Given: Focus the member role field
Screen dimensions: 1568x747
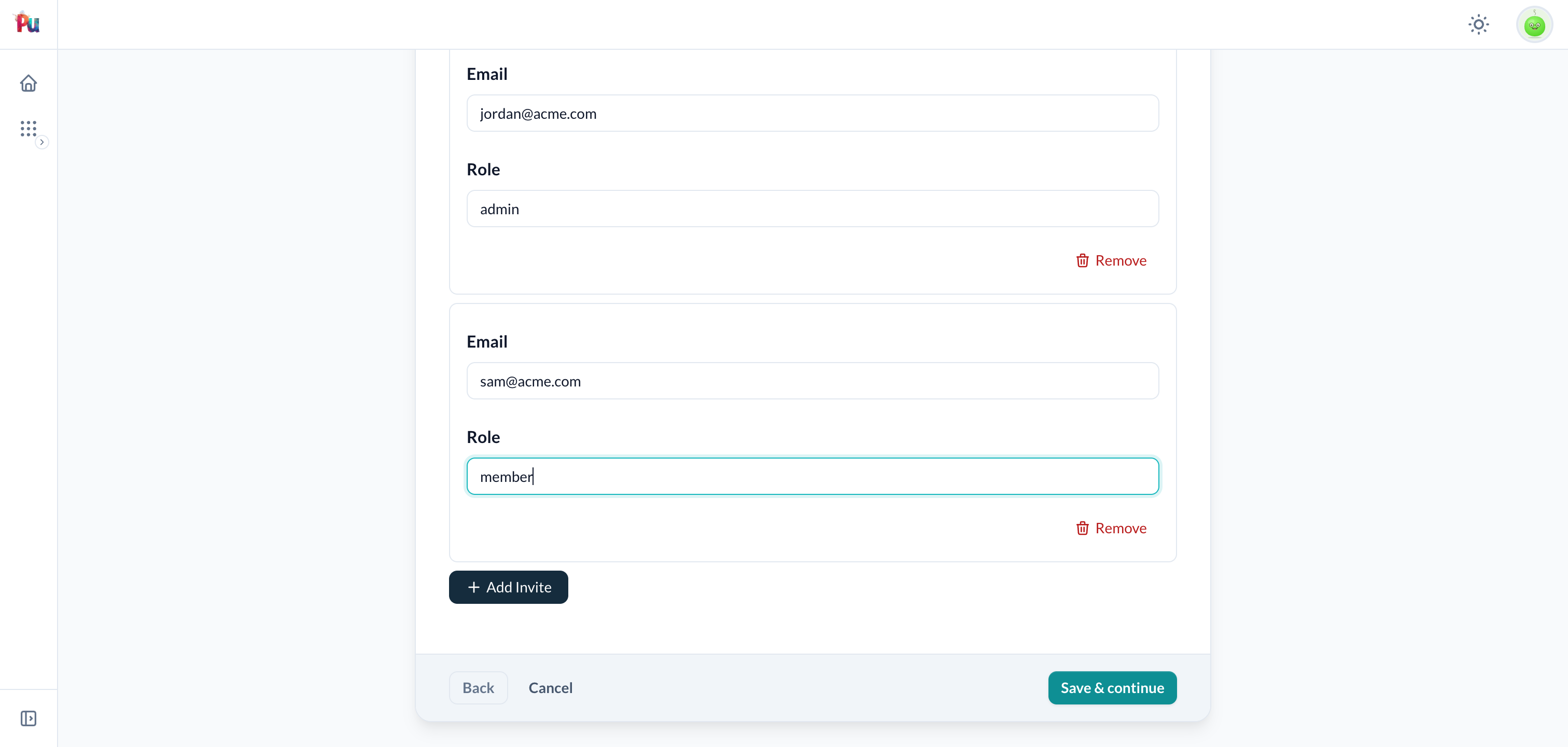Looking at the screenshot, I should tap(813, 477).
